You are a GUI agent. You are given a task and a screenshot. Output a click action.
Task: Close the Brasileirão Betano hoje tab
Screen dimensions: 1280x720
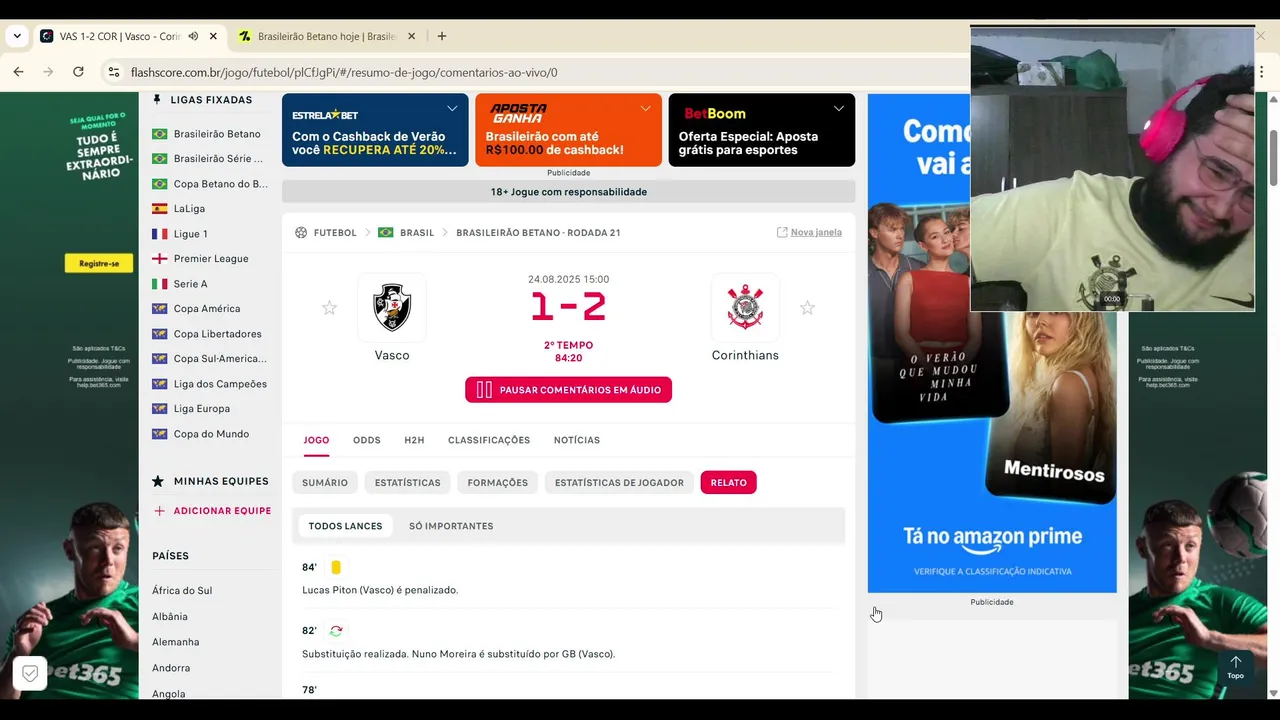pyautogui.click(x=413, y=36)
